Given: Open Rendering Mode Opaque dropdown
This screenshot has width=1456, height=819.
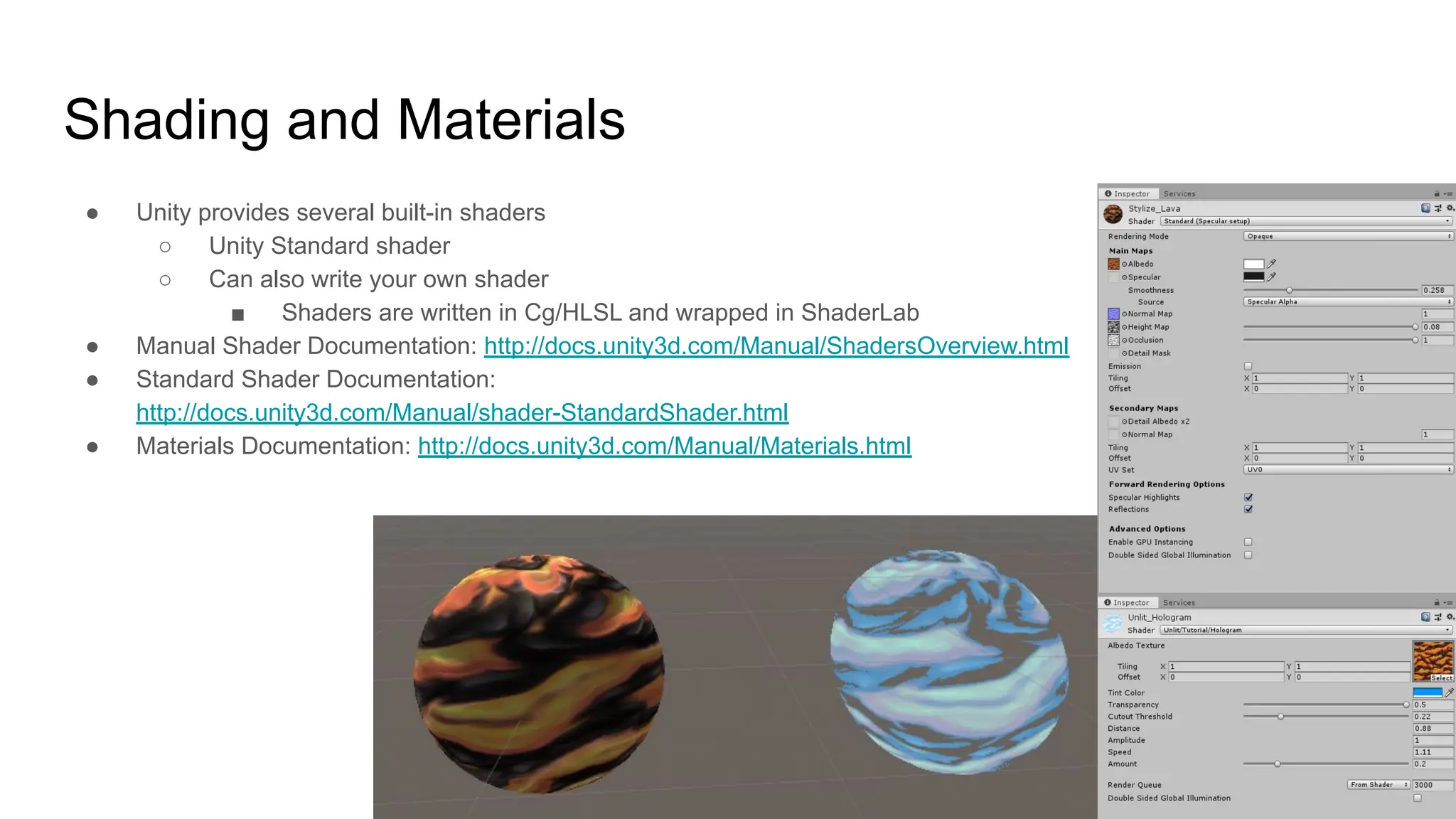Looking at the screenshot, I should click(1348, 236).
